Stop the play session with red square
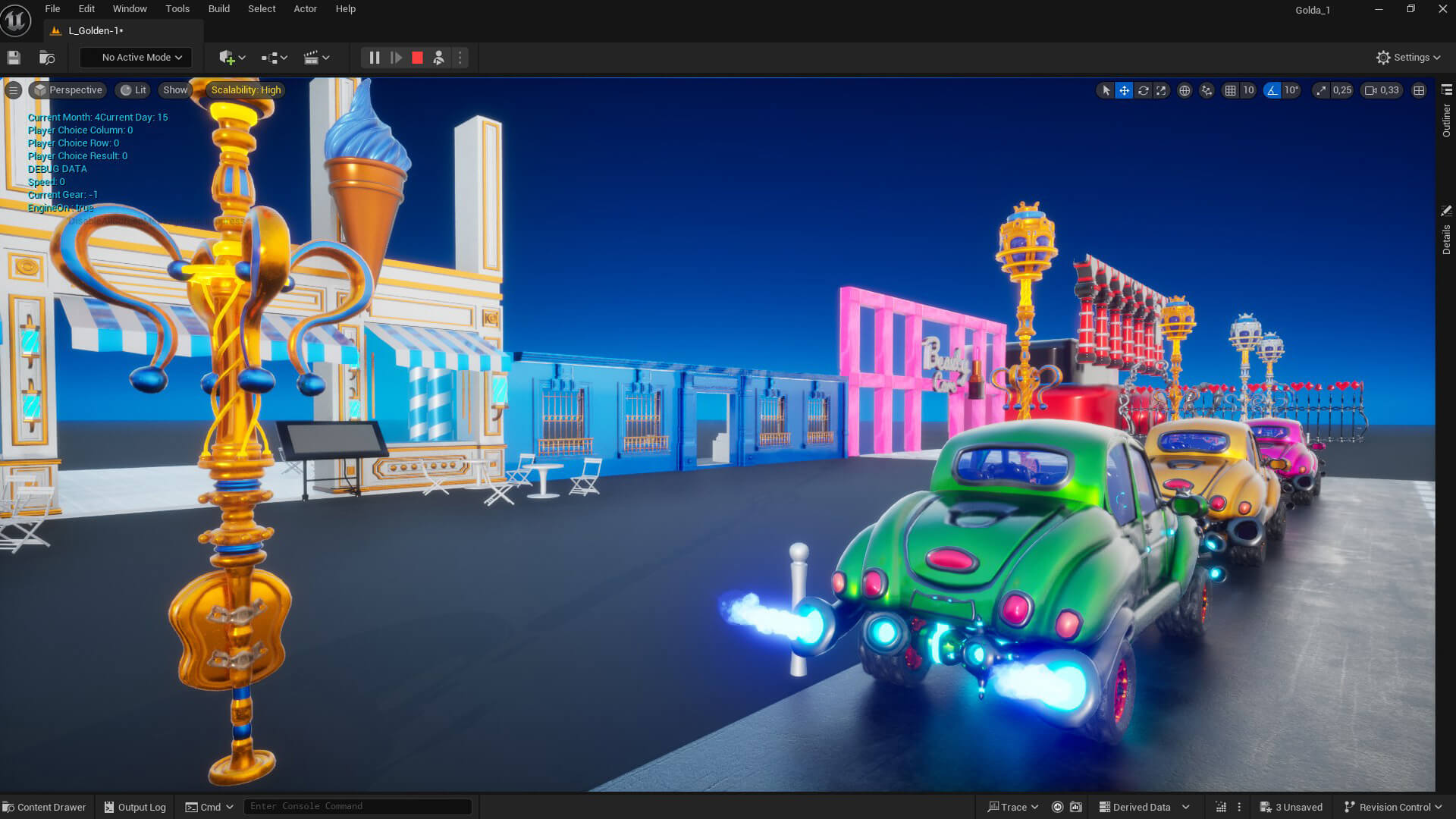 tap(417, 58)
